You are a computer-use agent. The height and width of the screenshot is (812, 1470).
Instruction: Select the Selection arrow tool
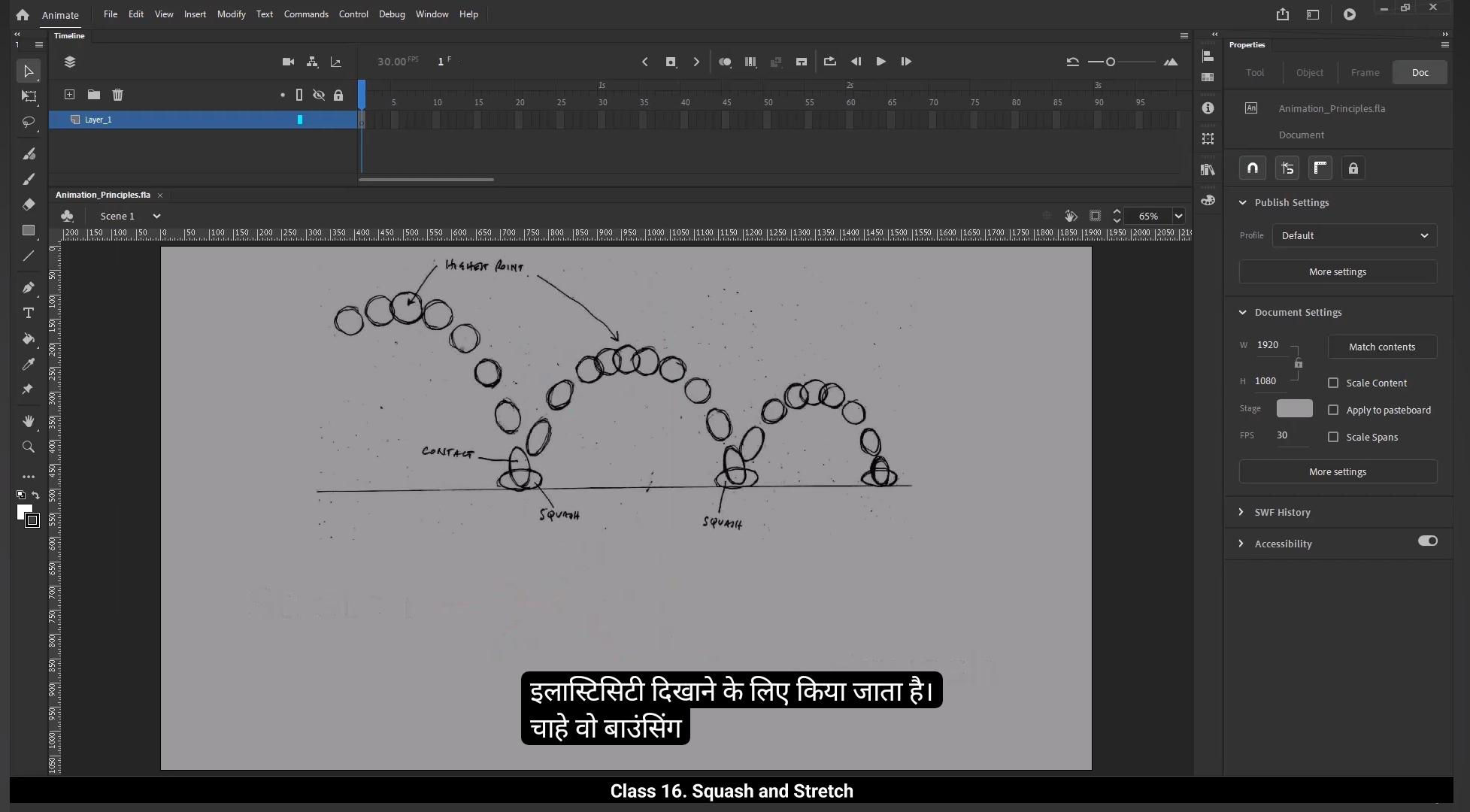[29, 71]
